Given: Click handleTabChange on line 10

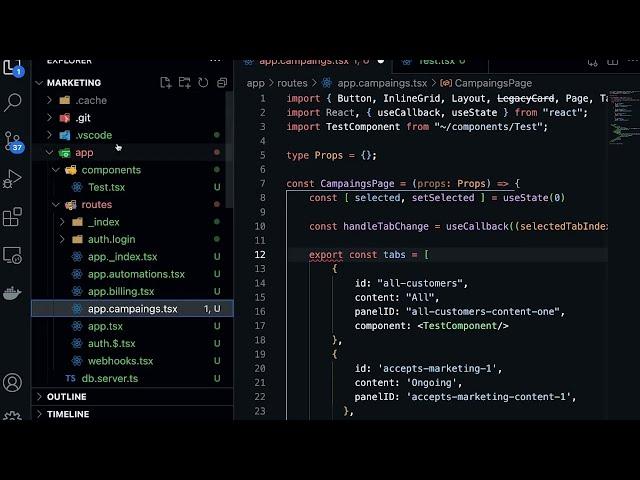Looking at the screenshot, I should click(386, 227).
